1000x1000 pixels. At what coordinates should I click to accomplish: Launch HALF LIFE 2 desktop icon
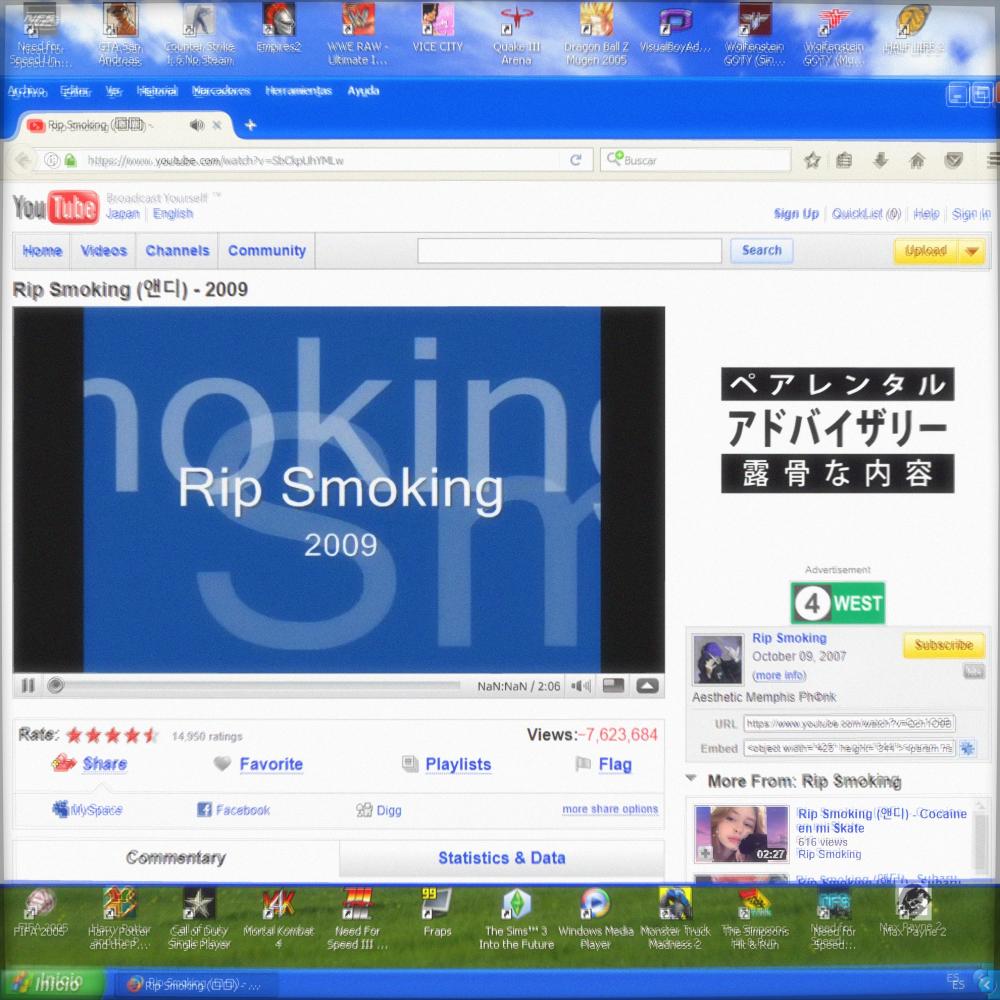913,29
